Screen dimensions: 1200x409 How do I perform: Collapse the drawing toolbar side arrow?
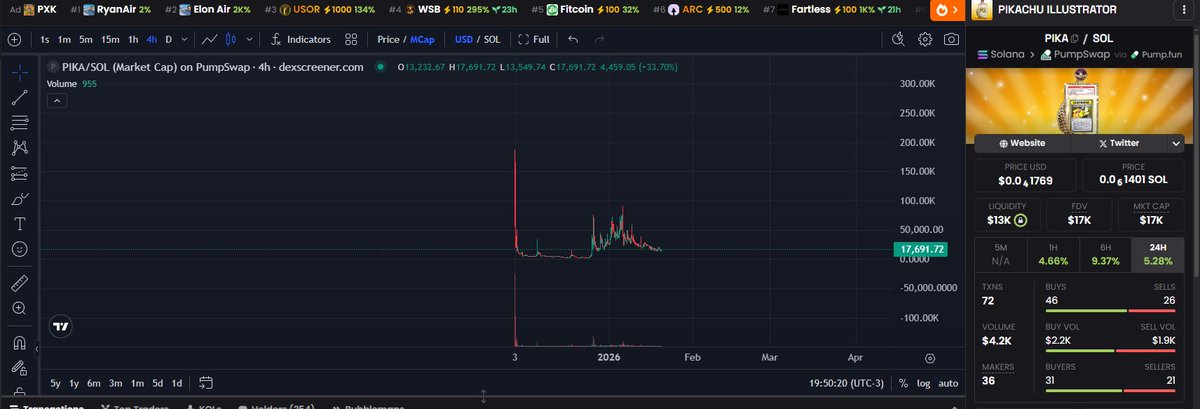(x=37, y=349)
